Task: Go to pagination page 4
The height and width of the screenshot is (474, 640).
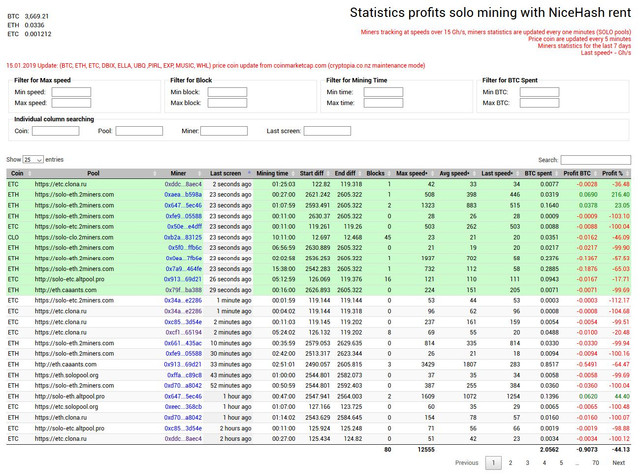Action: [544, 463]
